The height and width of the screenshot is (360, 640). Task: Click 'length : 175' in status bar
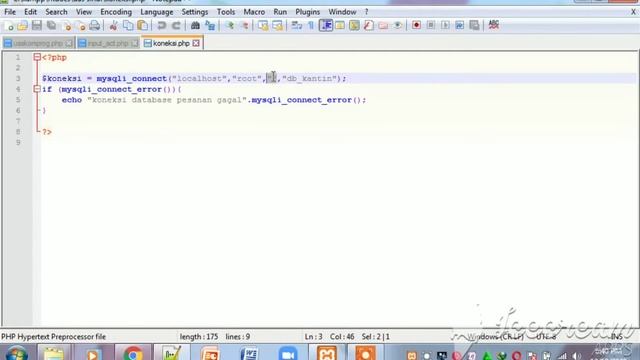(199, 337)
